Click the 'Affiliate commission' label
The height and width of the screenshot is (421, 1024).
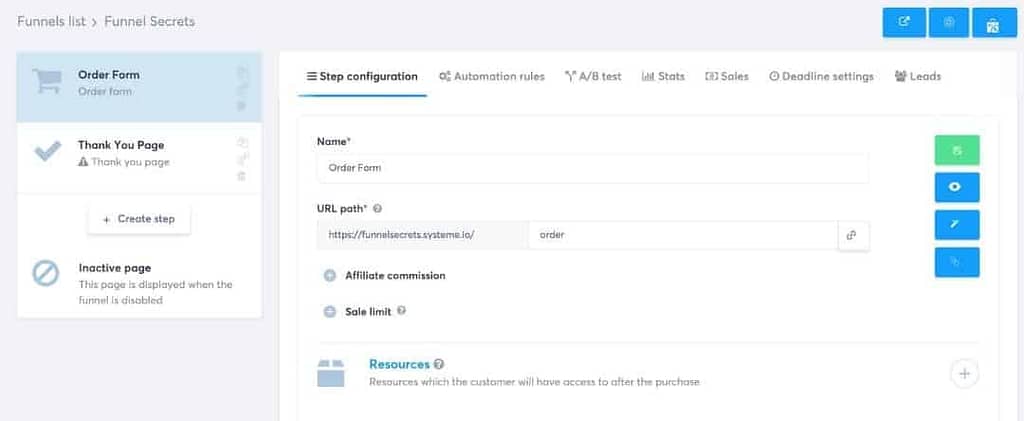pyautogui.click(x=395, y=275)
